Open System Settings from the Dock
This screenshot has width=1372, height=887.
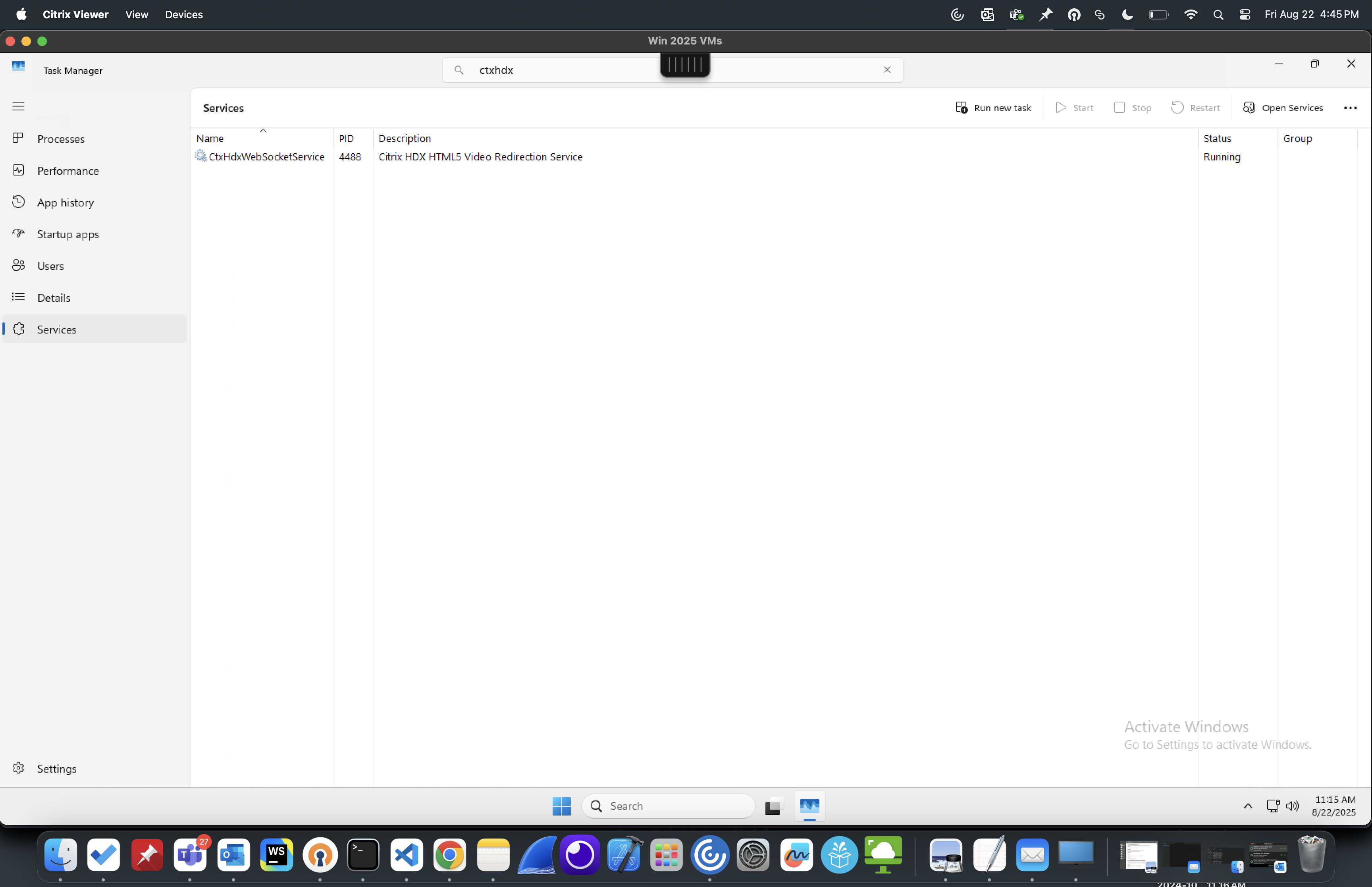pos(753,855)
